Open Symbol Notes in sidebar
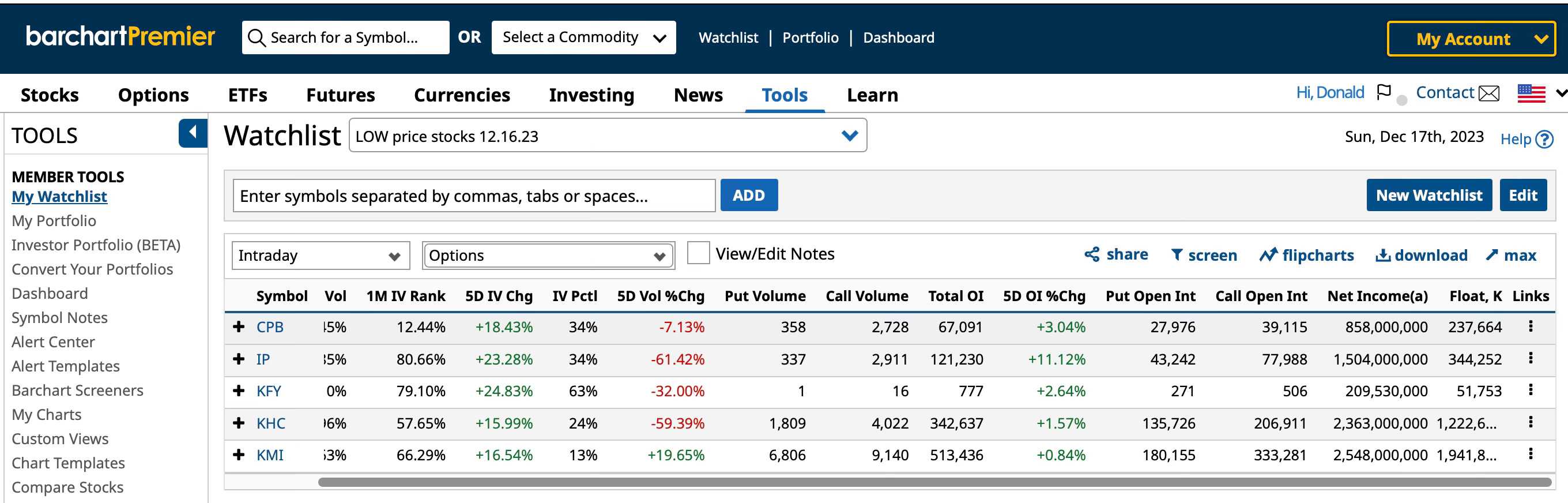 (59, 317)
